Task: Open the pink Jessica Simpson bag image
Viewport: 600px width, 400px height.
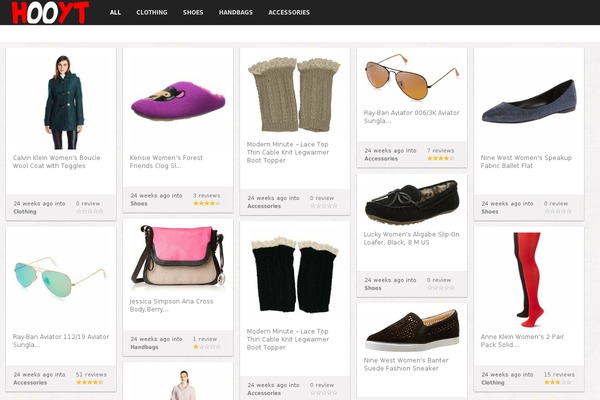Action: [178, 256]
